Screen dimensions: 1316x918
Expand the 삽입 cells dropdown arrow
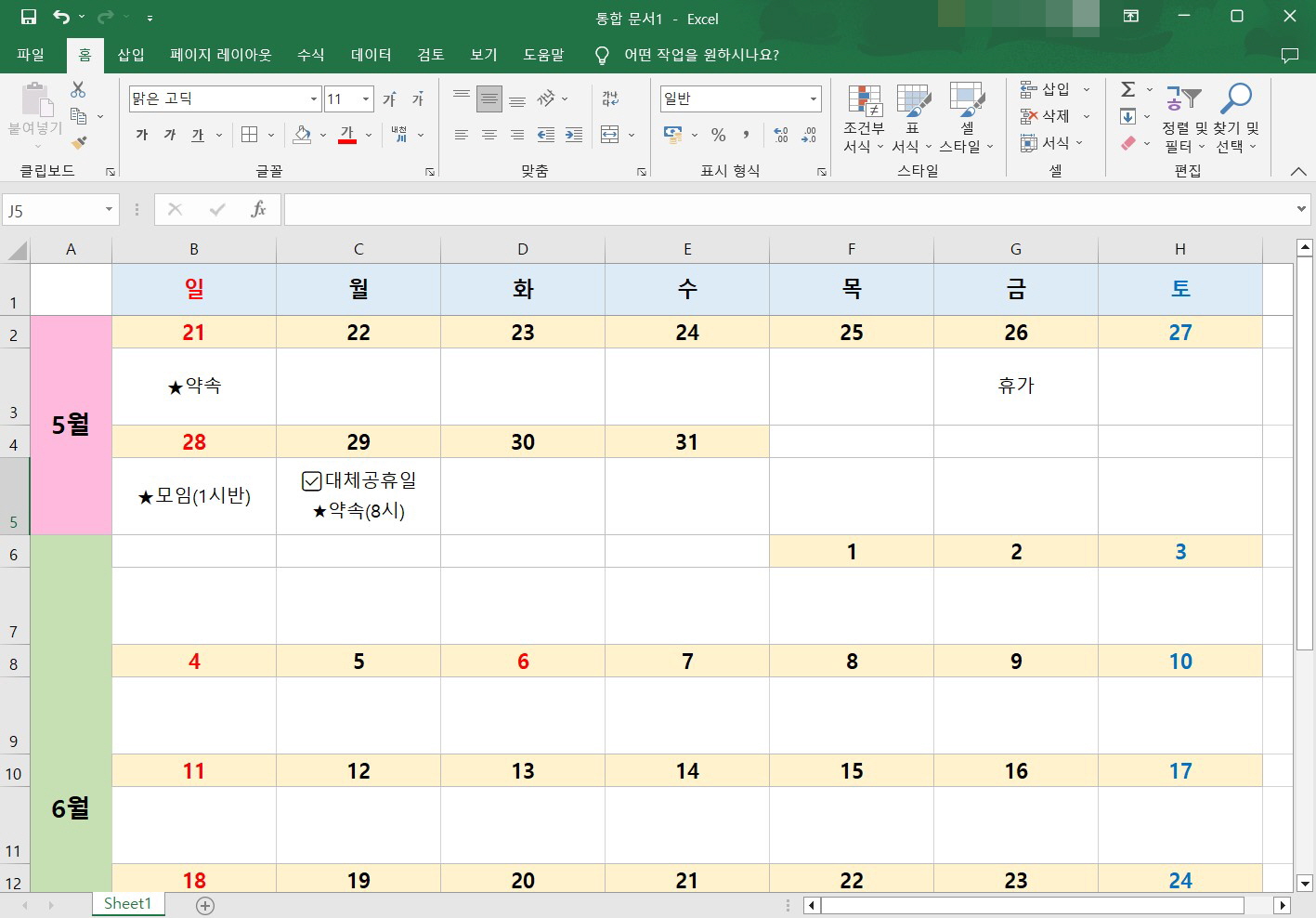[1087, 90]
